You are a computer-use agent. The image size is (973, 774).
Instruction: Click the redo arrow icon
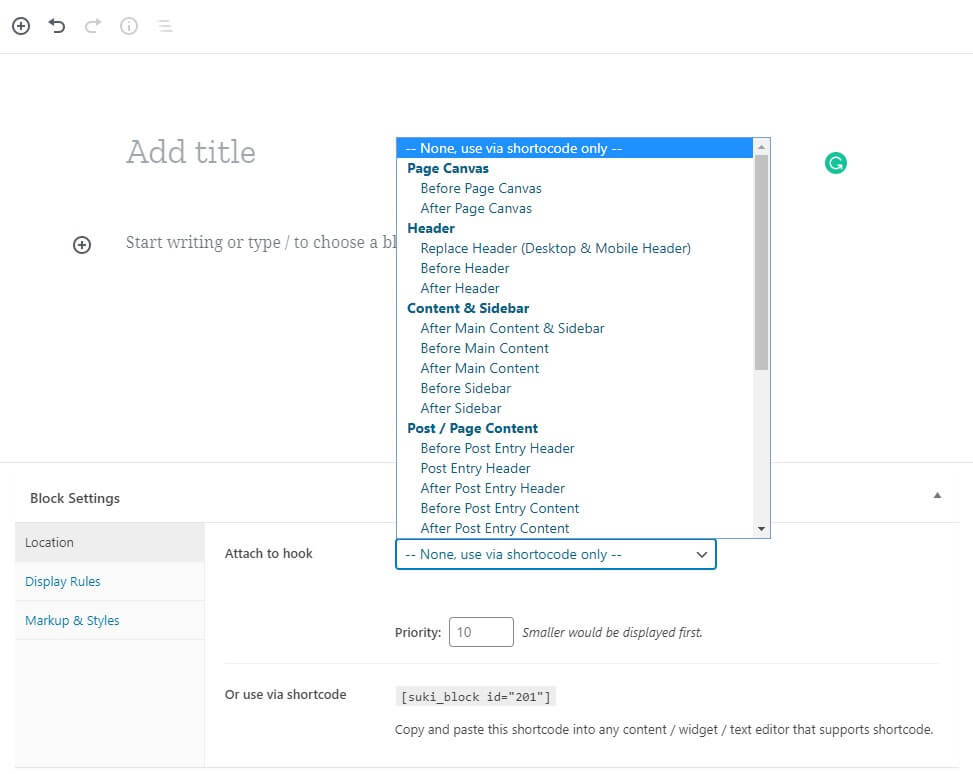coord(93,26)
